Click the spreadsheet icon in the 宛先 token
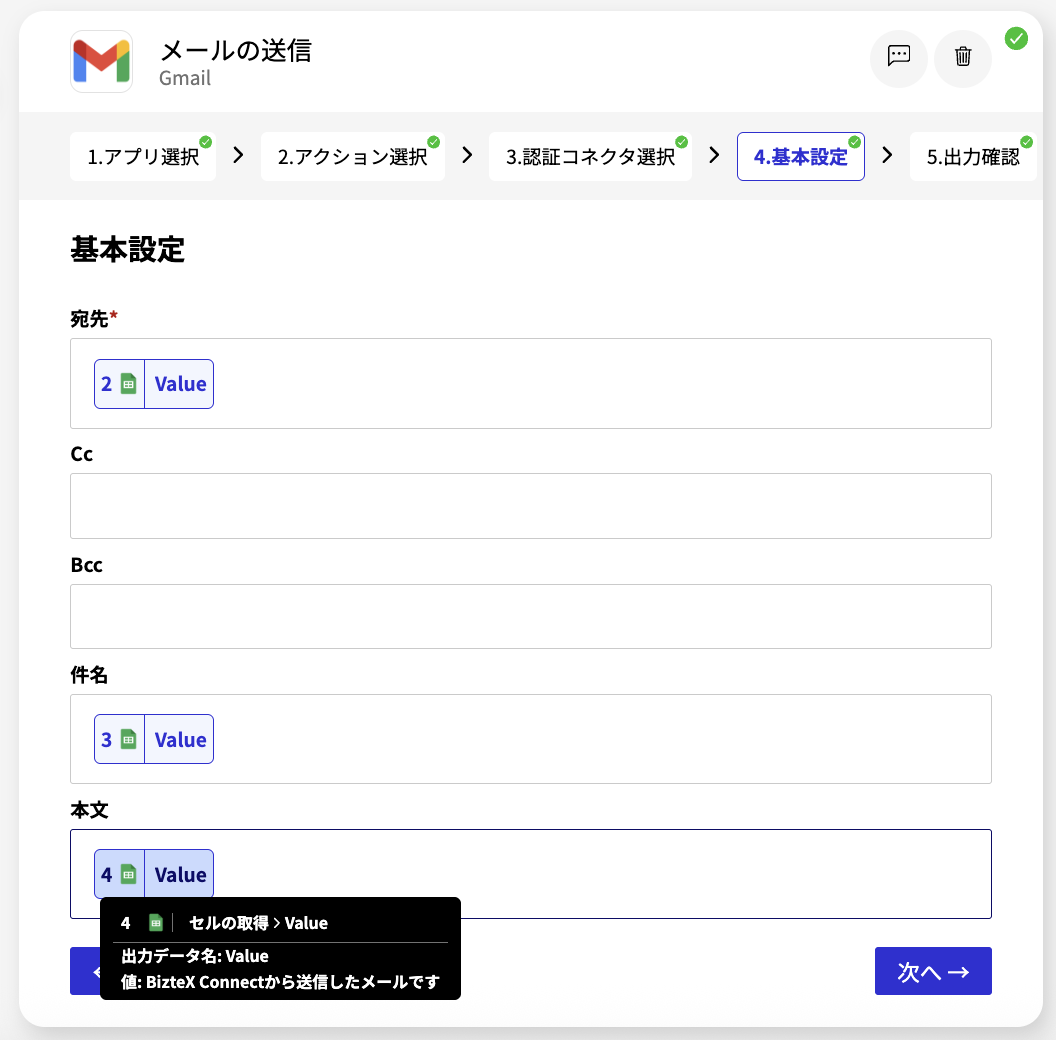1056x1040 pixels. [128, 384]
